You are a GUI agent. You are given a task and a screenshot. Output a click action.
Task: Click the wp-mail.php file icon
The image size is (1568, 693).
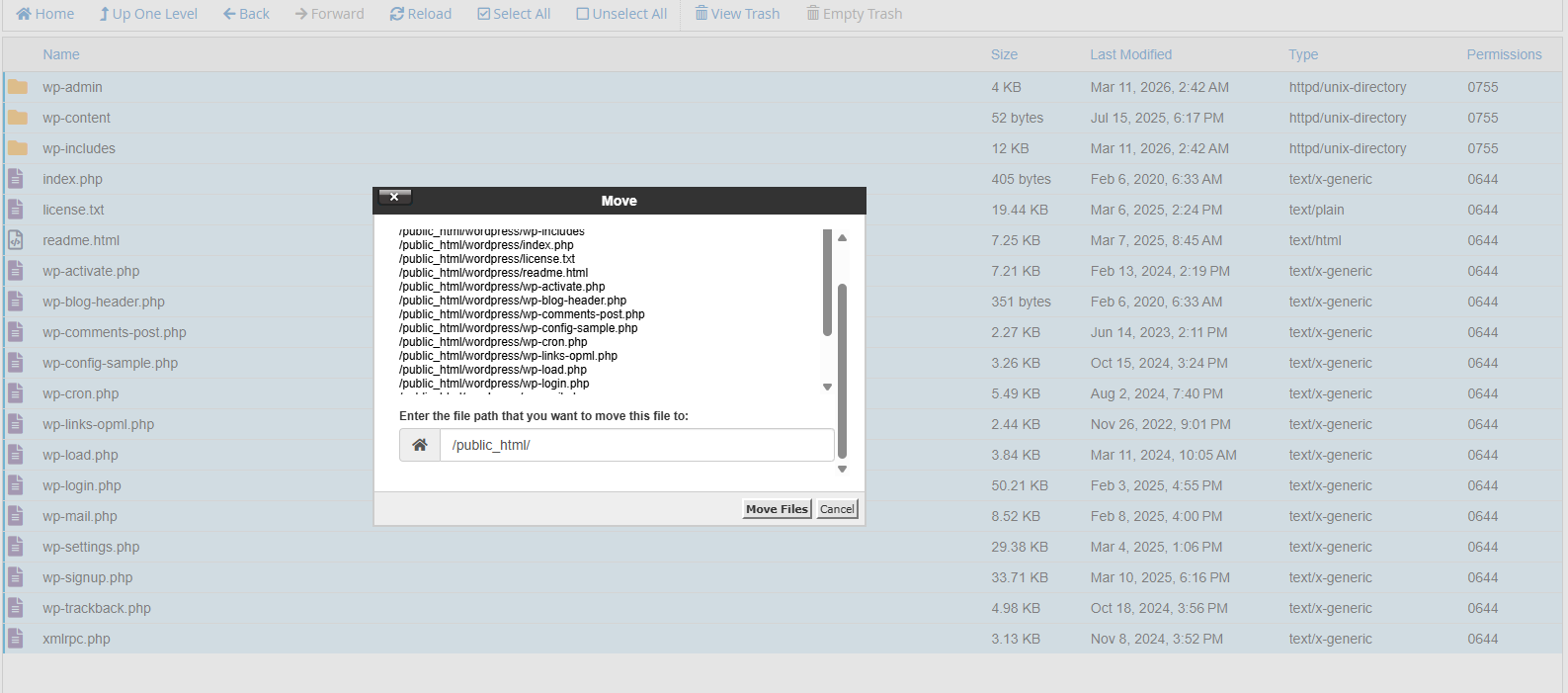tap(16, 516)
